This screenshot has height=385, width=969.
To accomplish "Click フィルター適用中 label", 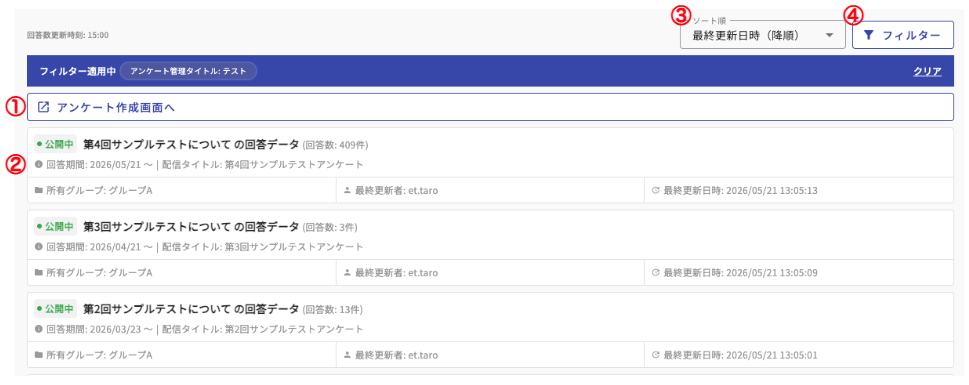I will point(78,71).
